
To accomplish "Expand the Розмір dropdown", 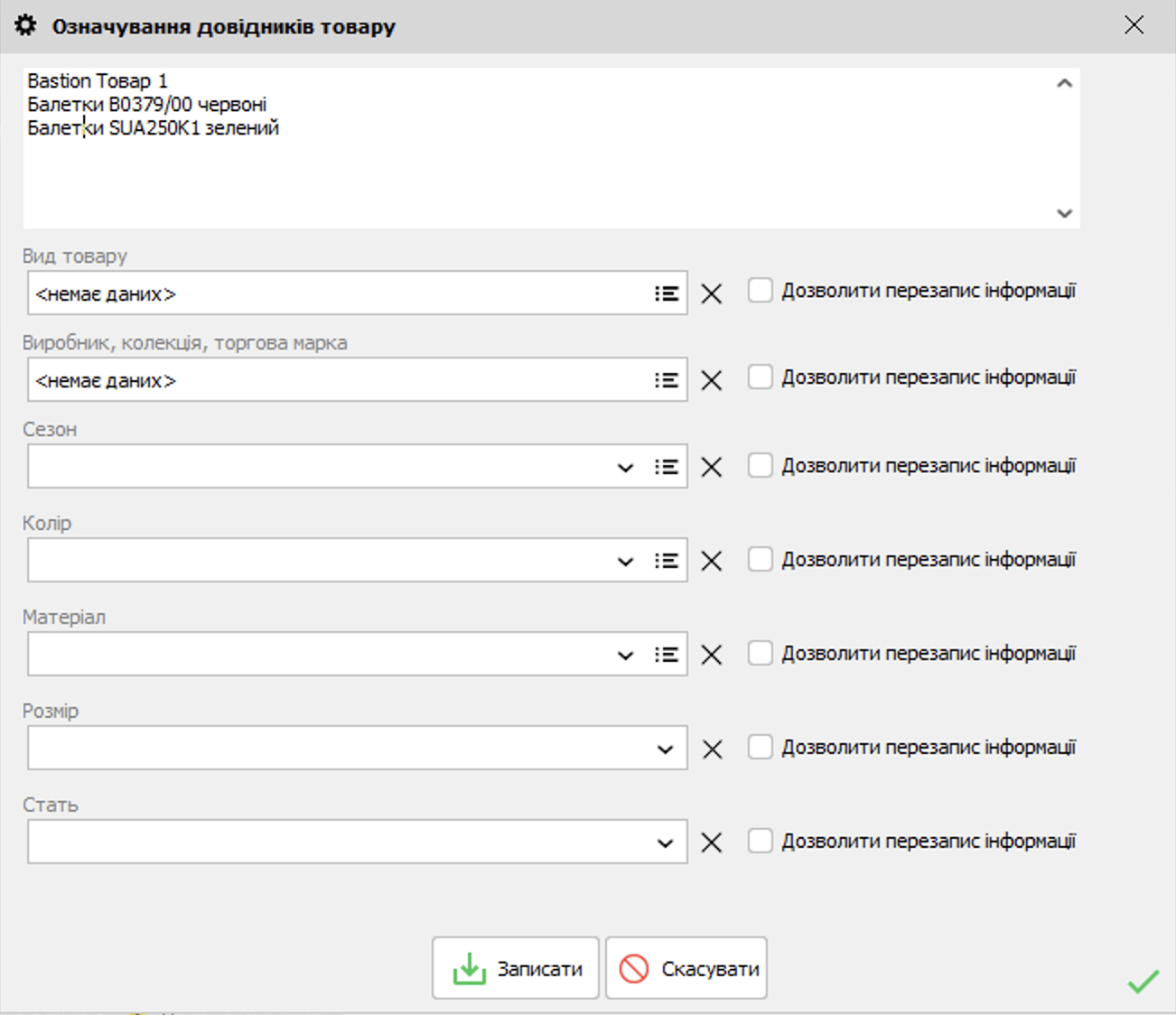I will click(666, 750).
